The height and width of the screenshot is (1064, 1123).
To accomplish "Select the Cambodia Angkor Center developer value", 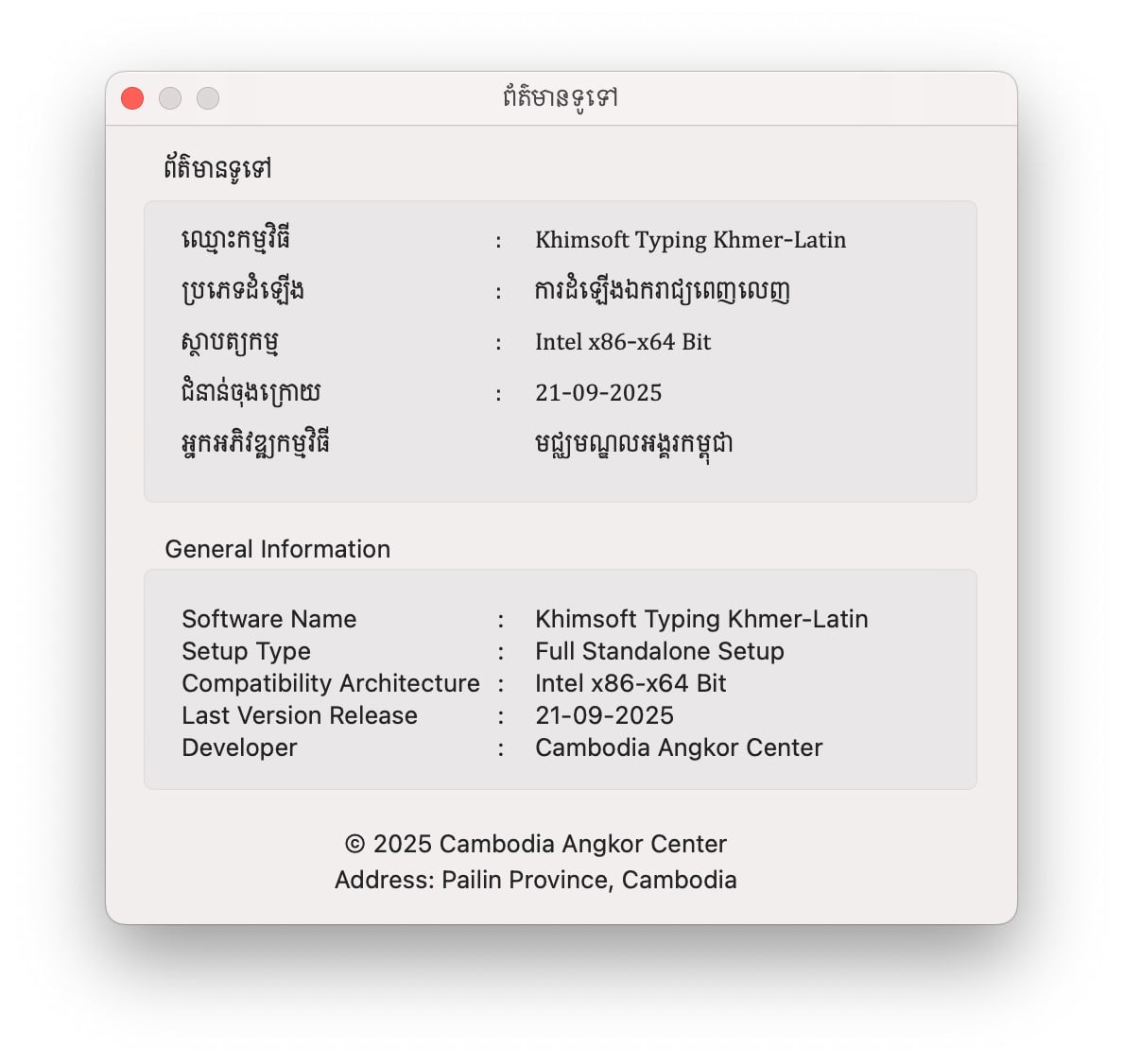I will 679,747.
